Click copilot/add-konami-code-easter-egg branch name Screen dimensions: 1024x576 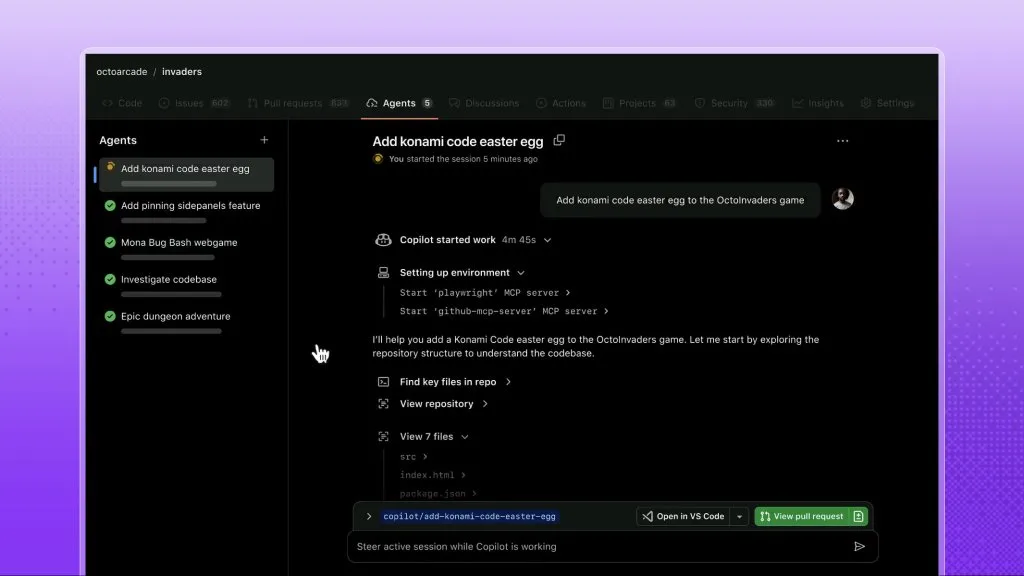(470, 517)
